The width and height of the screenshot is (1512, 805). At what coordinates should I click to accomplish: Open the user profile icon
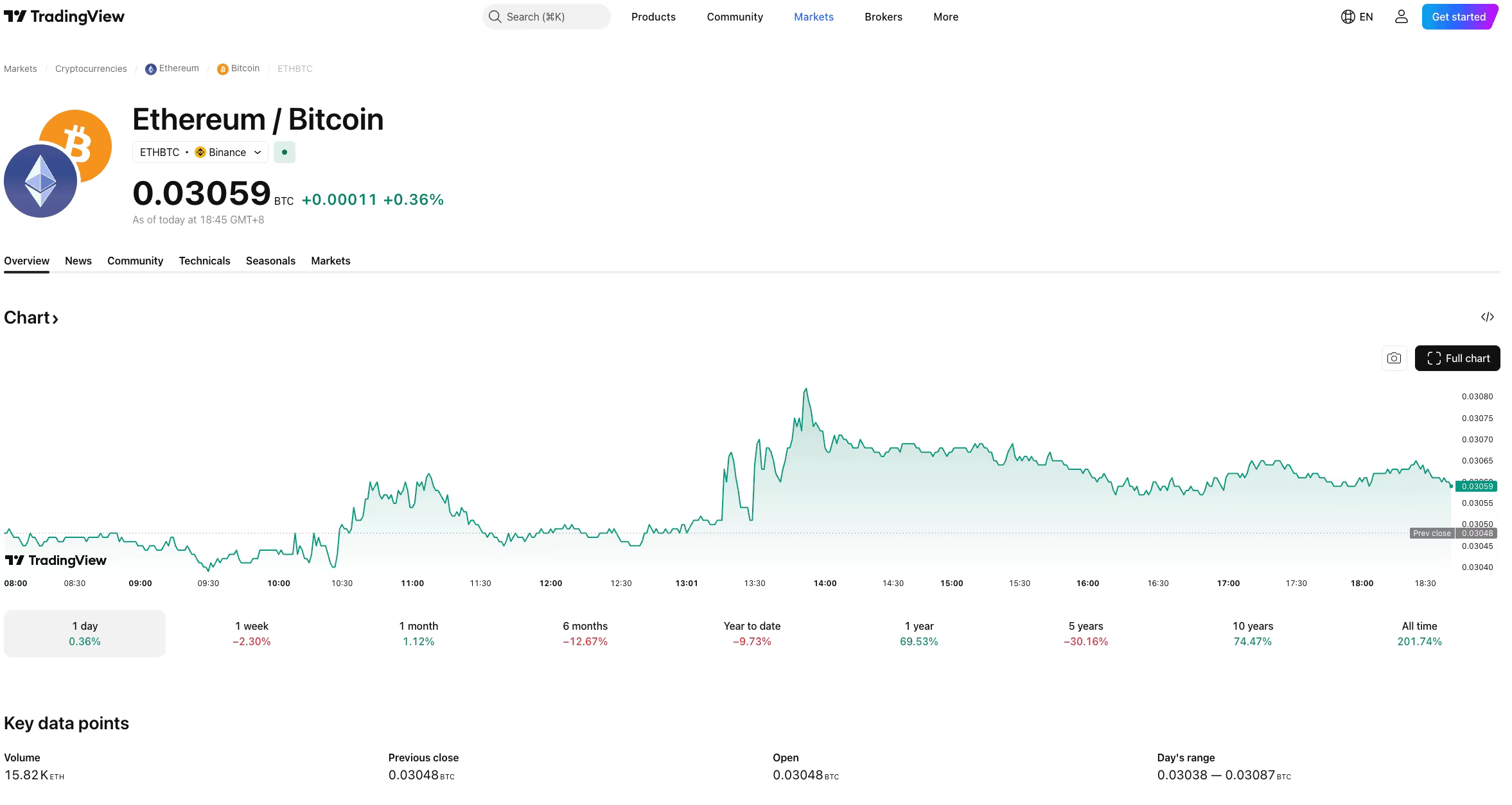point(1401,17)
